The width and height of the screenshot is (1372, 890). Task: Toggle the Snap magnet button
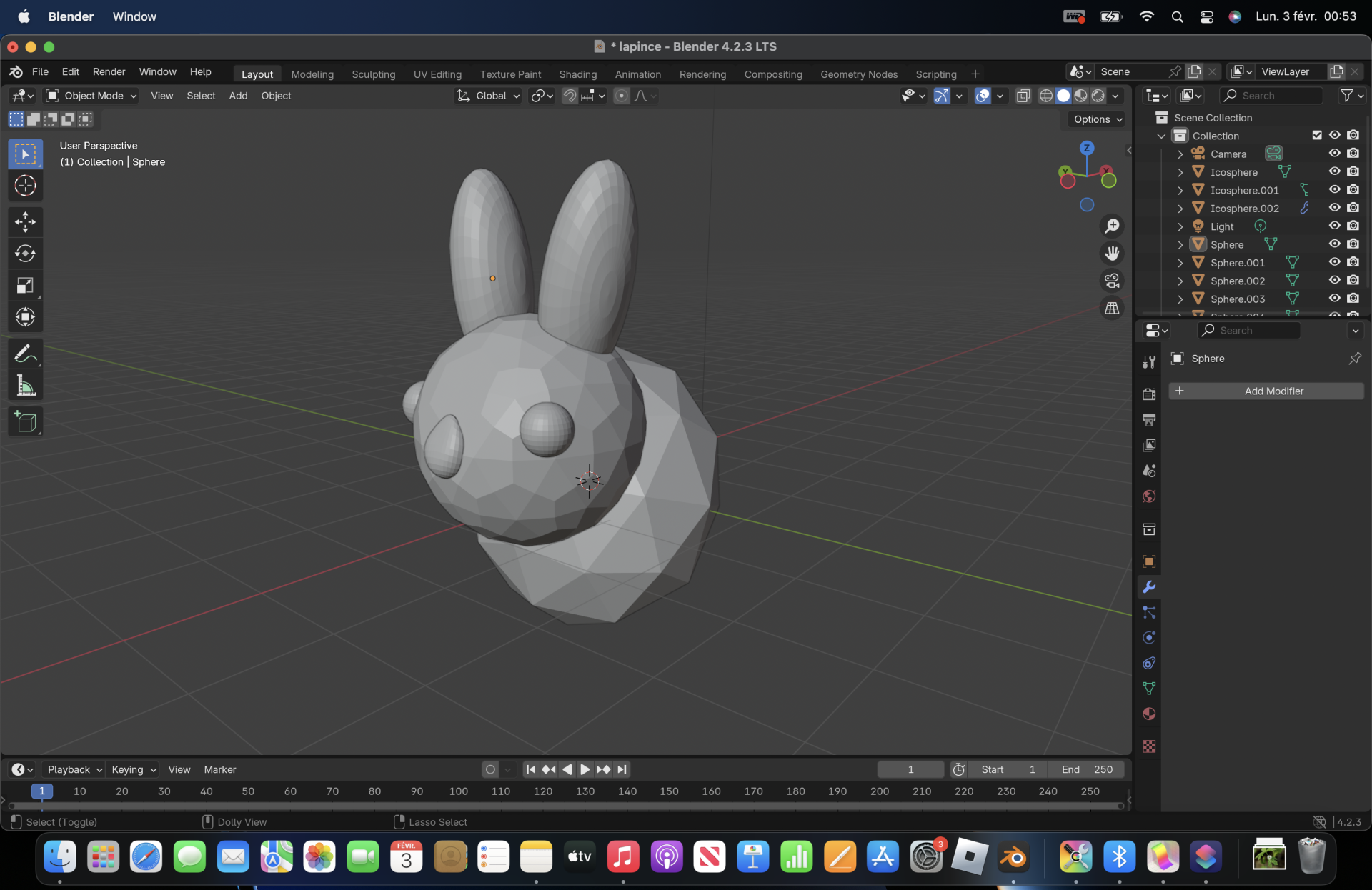point(570,96)
